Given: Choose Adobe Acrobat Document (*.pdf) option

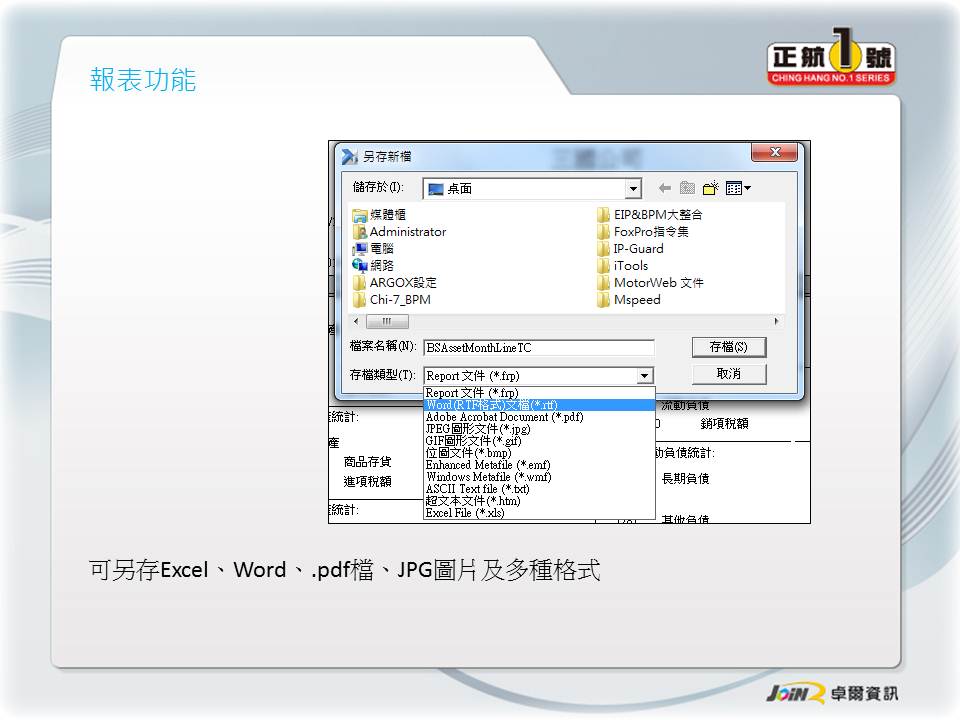Looking at the screenshot, I should (x=504, y=417).
